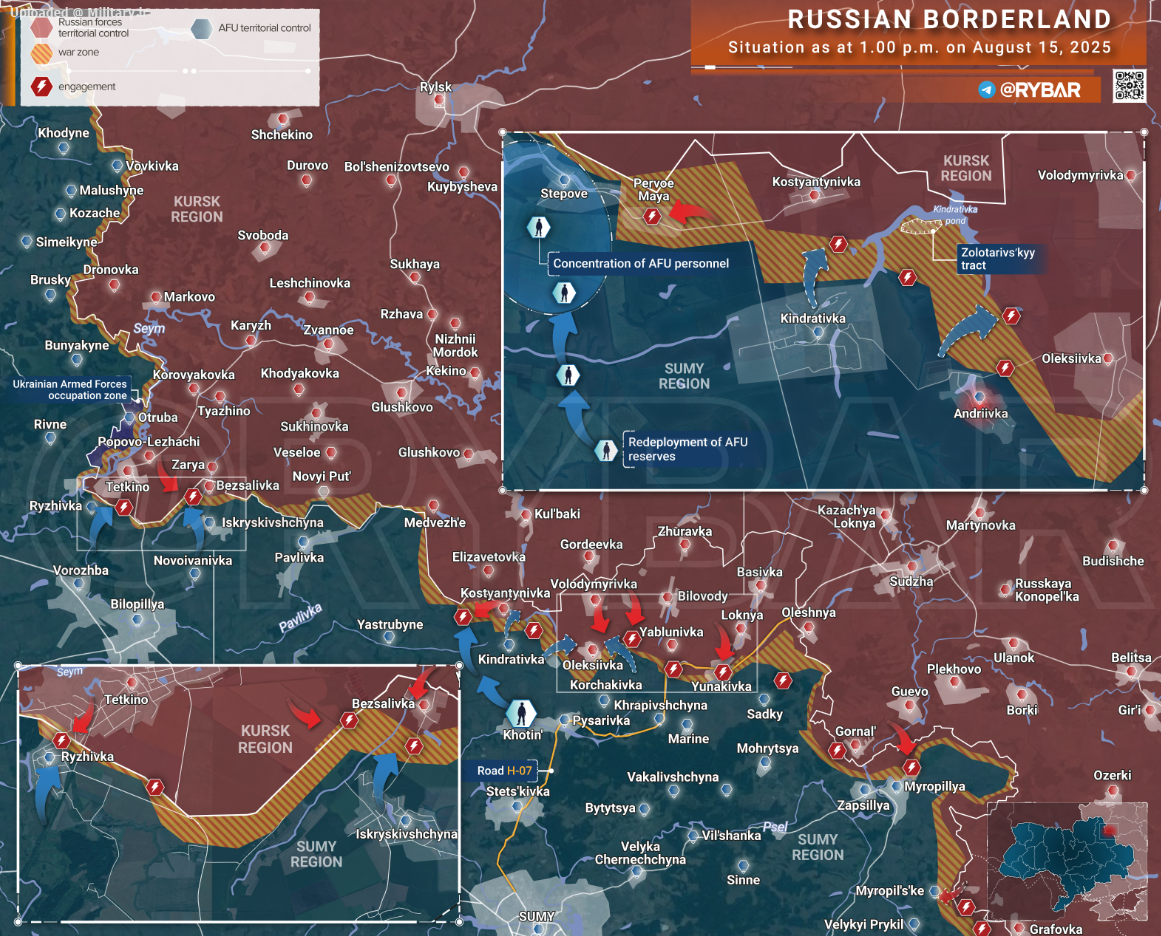1161x936 pixels.
Task: Click the soldier icon above Khotin'
Action: (521, 712)
